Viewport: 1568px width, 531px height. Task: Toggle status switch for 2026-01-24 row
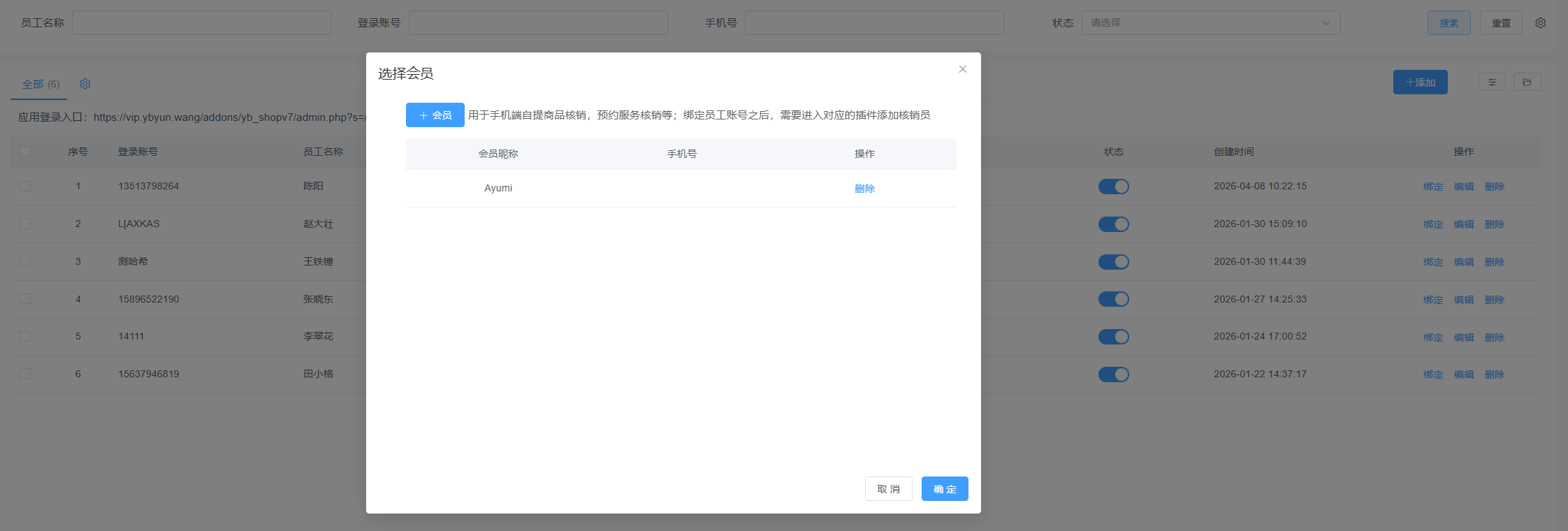coord(1113,337)
